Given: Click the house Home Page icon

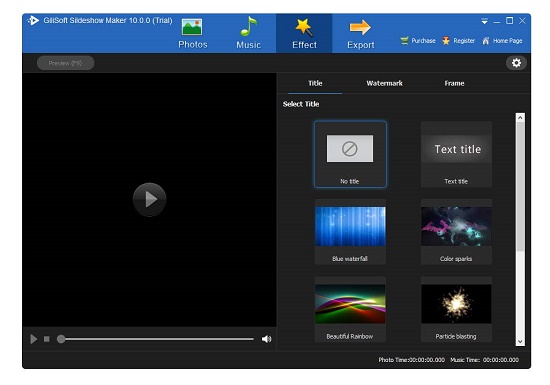Looking at the screenshot, I should click(485, 41).
